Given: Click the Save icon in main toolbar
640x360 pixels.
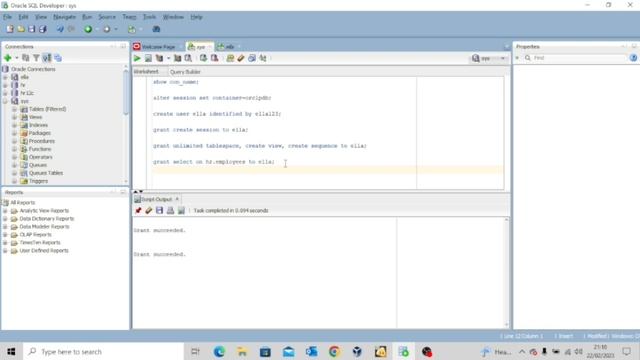Looking at the screenshot, I should point(31,29).
